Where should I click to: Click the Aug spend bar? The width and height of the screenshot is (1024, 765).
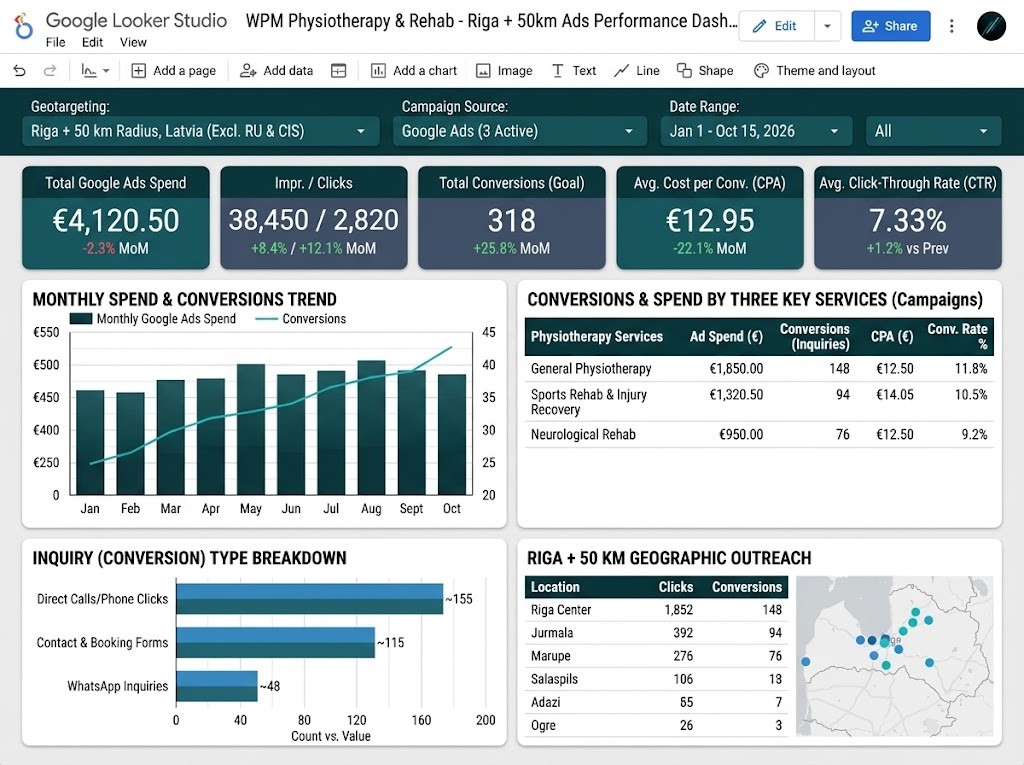click(x=371, y=427)
